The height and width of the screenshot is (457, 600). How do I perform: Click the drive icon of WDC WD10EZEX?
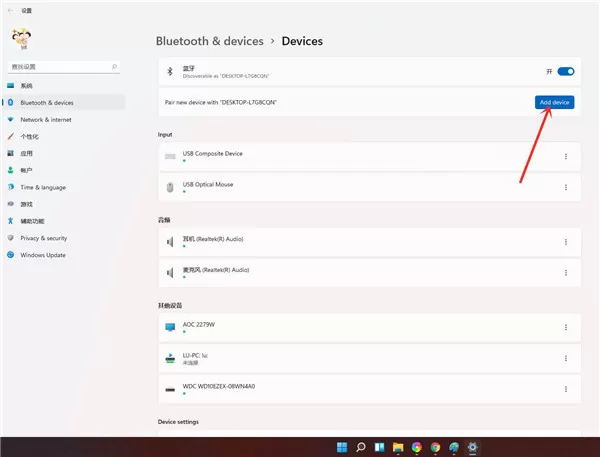pyautogui.click(x=170, y=390)
